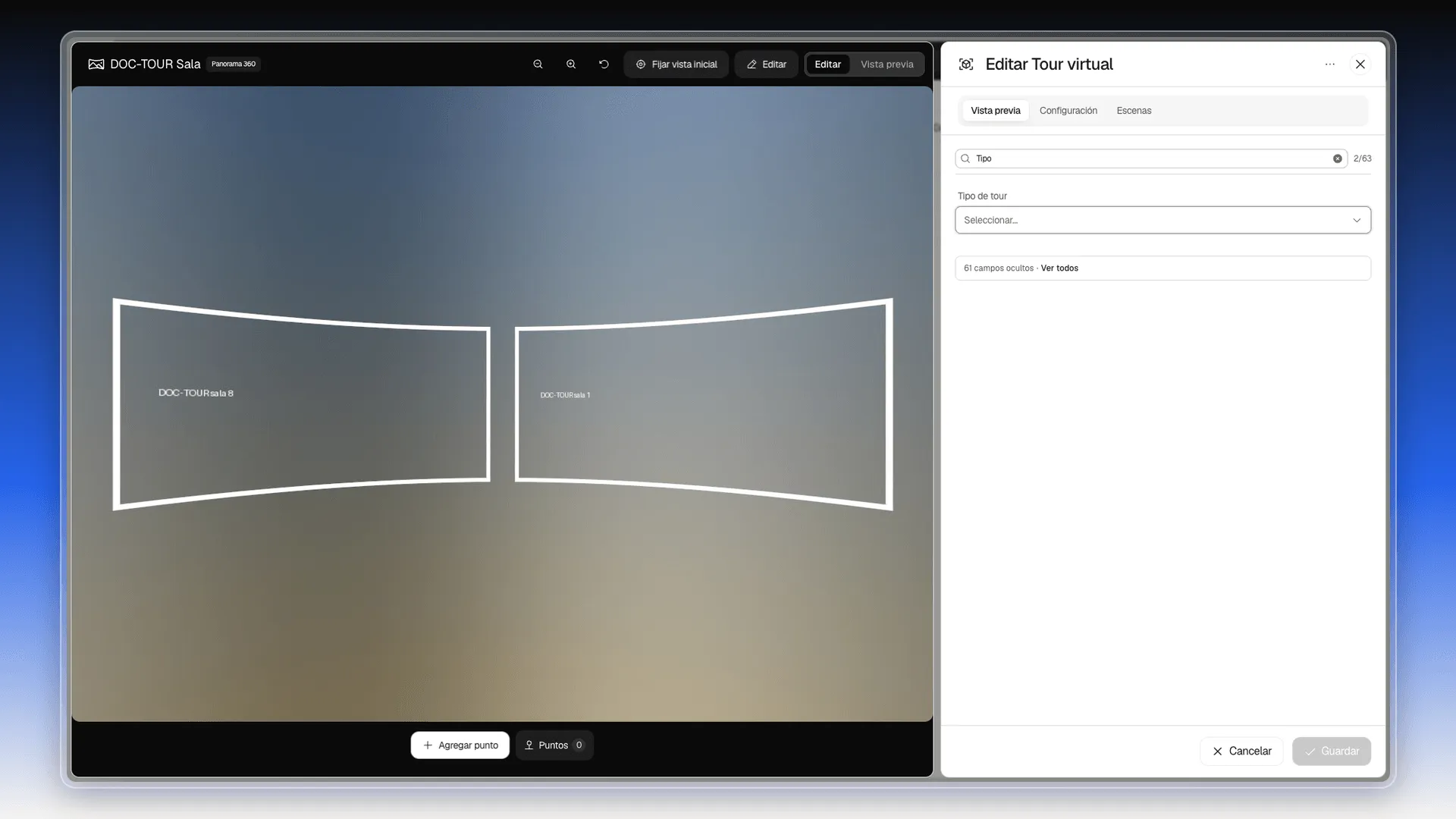Click the Agregar punto button
Viewport: 1456px width, 819px height.
click(460, 745)
